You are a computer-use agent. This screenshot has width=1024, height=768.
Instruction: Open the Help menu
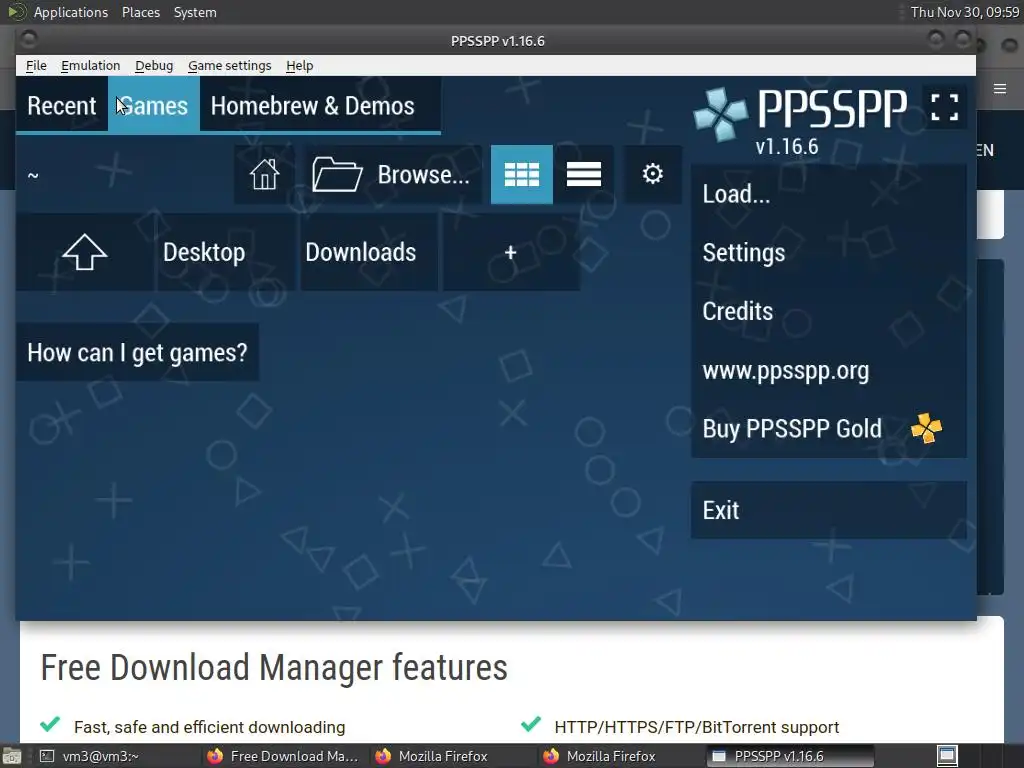(x=300, y=65)
